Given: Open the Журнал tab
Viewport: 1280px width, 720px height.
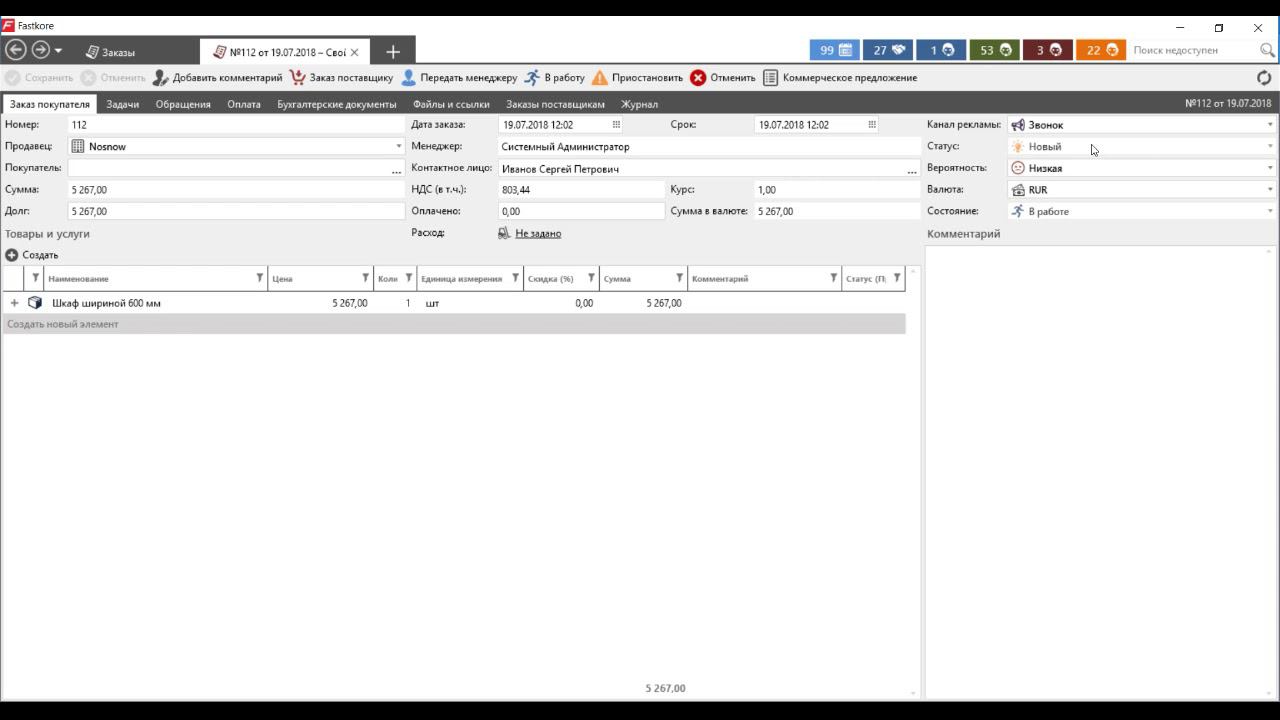Looking at the screenshot, I should point(639,104).
